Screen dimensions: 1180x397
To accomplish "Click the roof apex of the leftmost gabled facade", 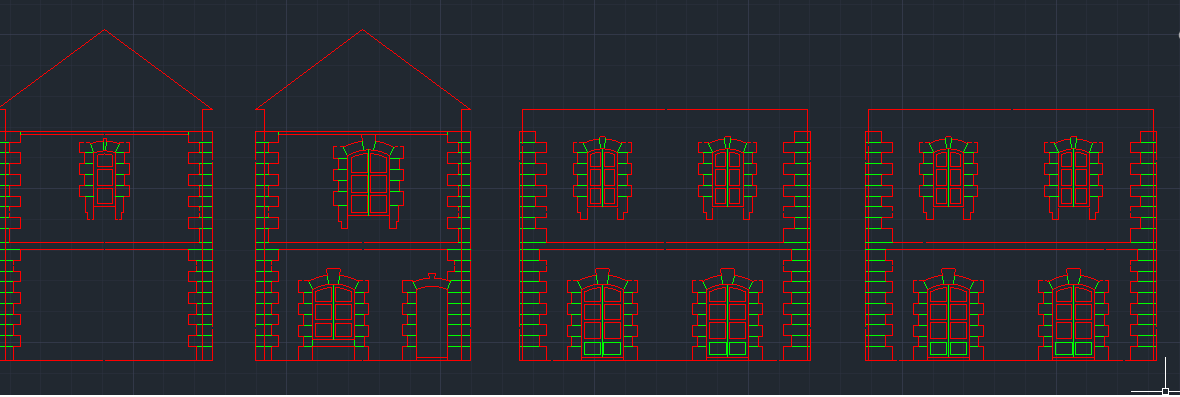I will coord(105,30).
